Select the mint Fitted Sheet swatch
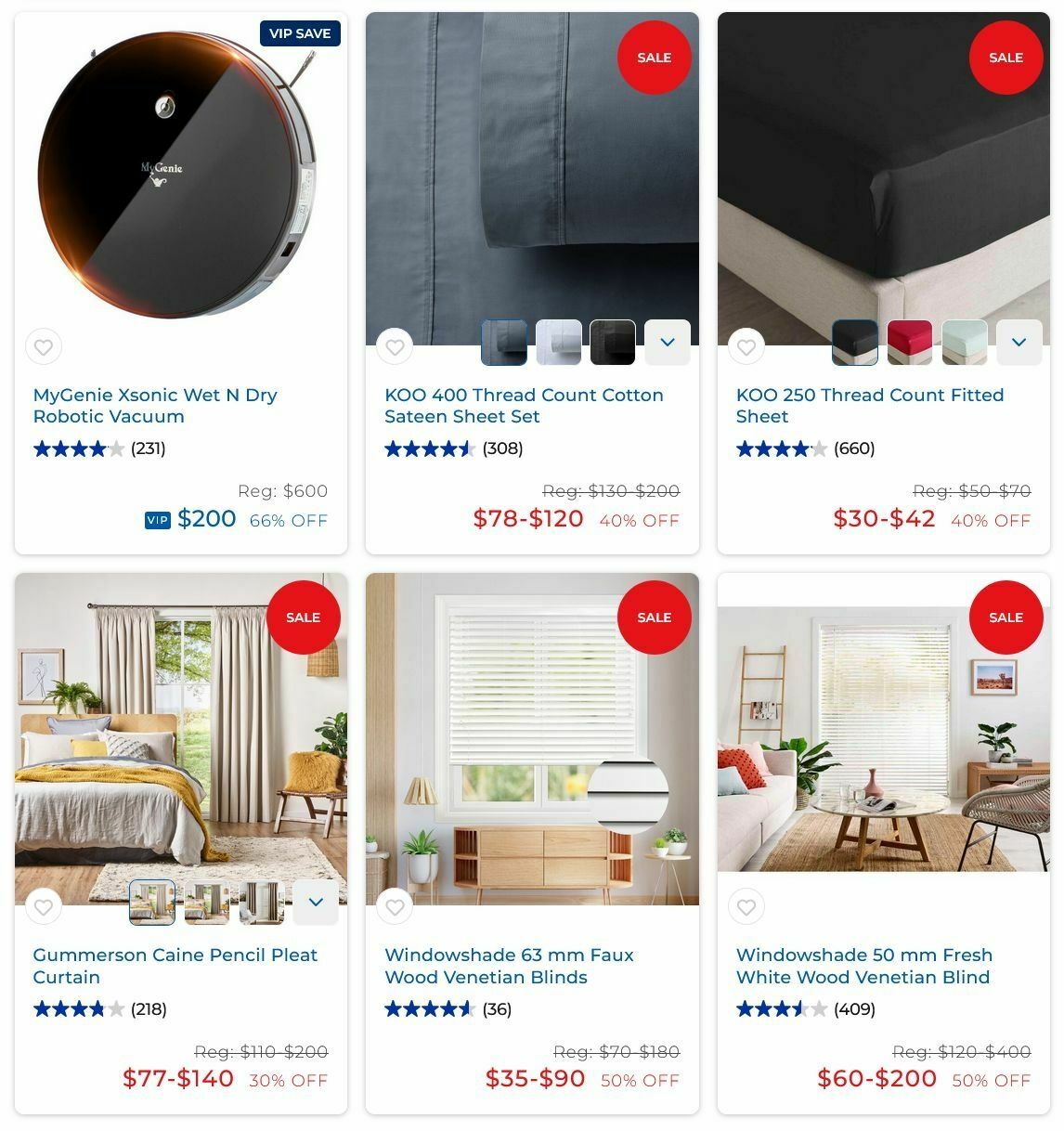Viewport: 1064px width, 1131px height. (x=965, y=343)
